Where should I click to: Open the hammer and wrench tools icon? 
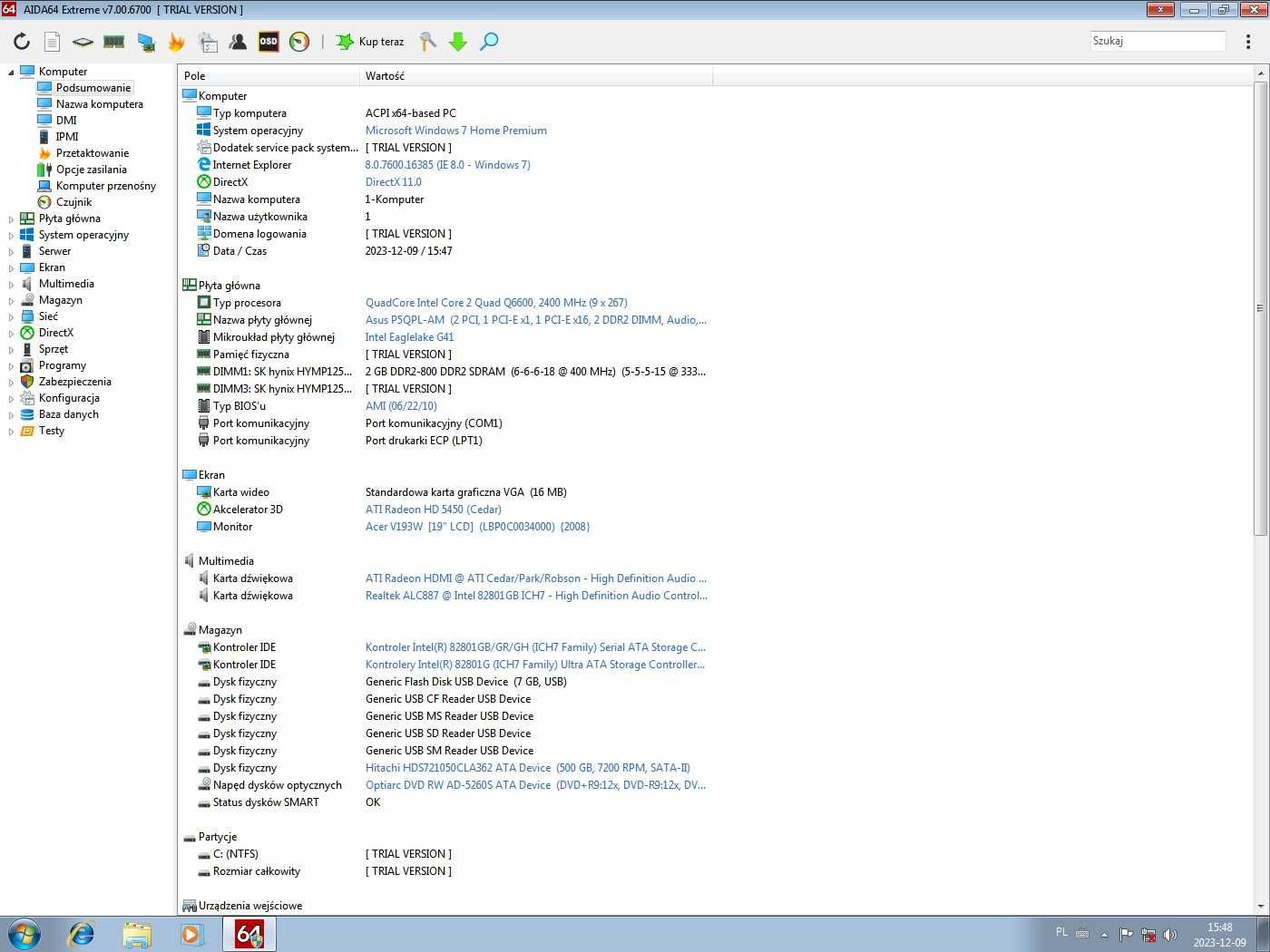tap(427, 42)
